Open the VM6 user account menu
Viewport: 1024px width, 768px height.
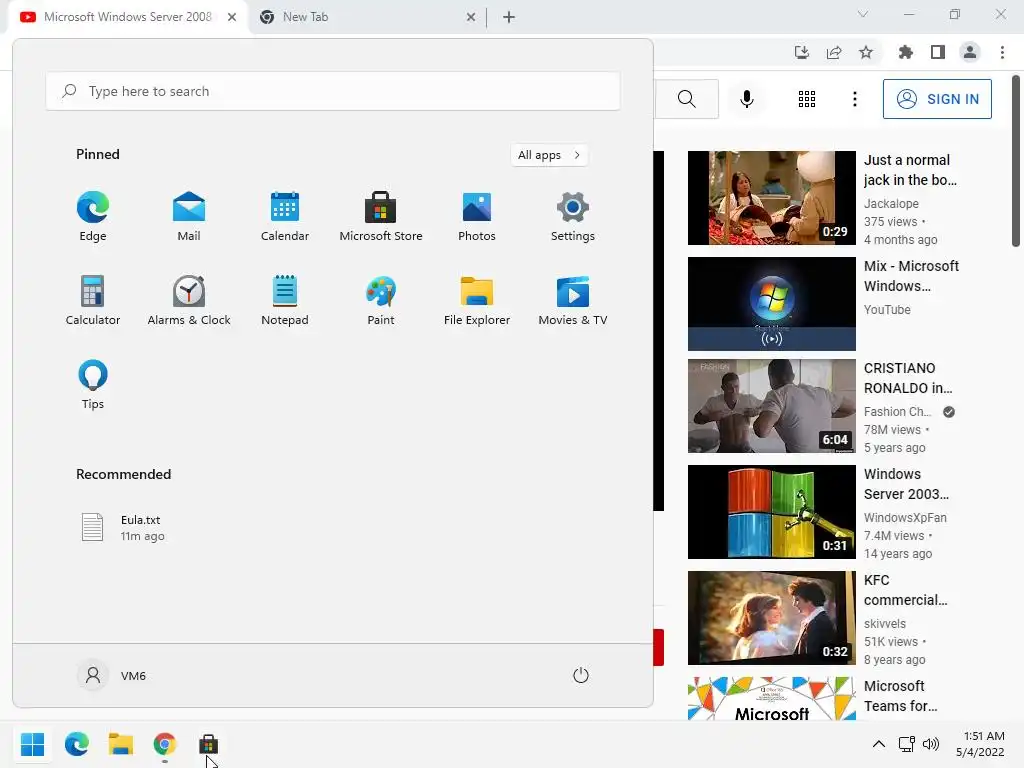pyautogui.click(x=112, y=675)
